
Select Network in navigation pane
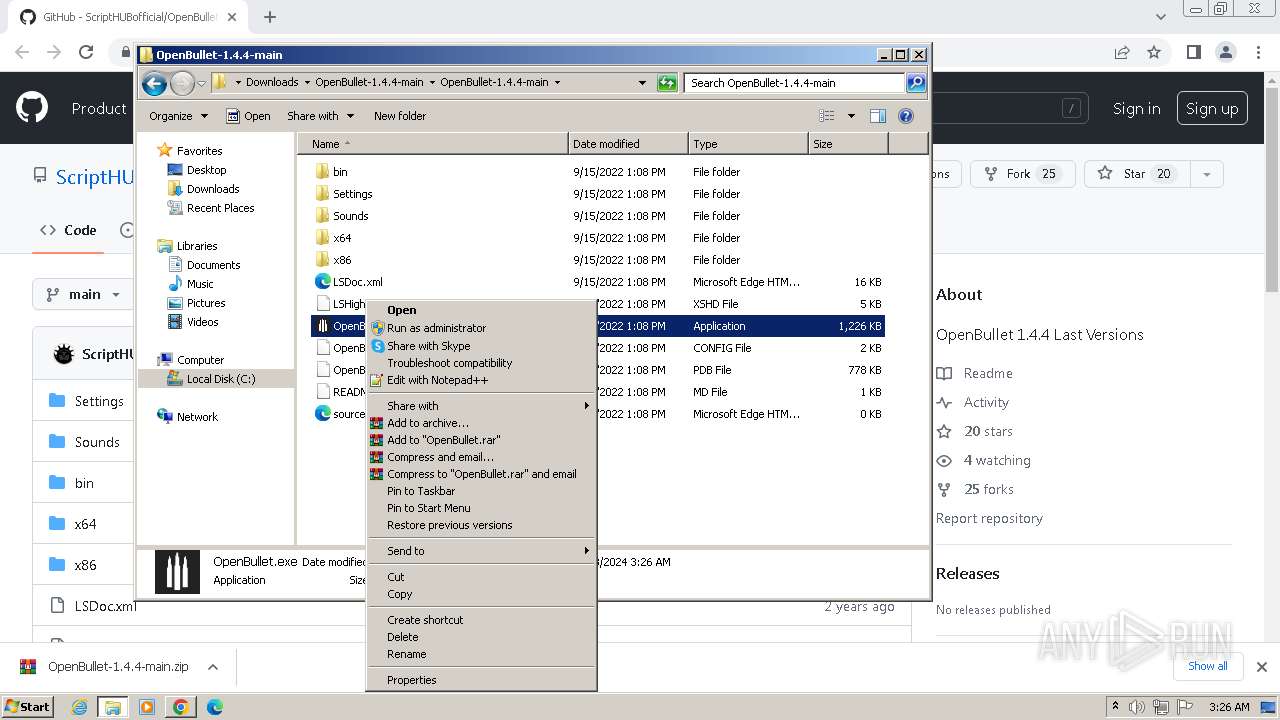tap(197, 417)
